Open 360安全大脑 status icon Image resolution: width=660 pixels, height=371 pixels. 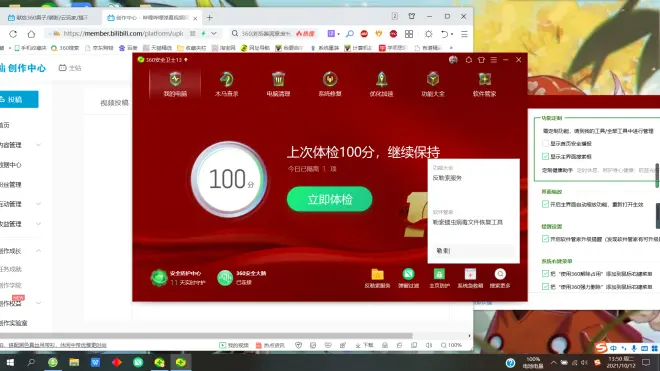[225, 278]
